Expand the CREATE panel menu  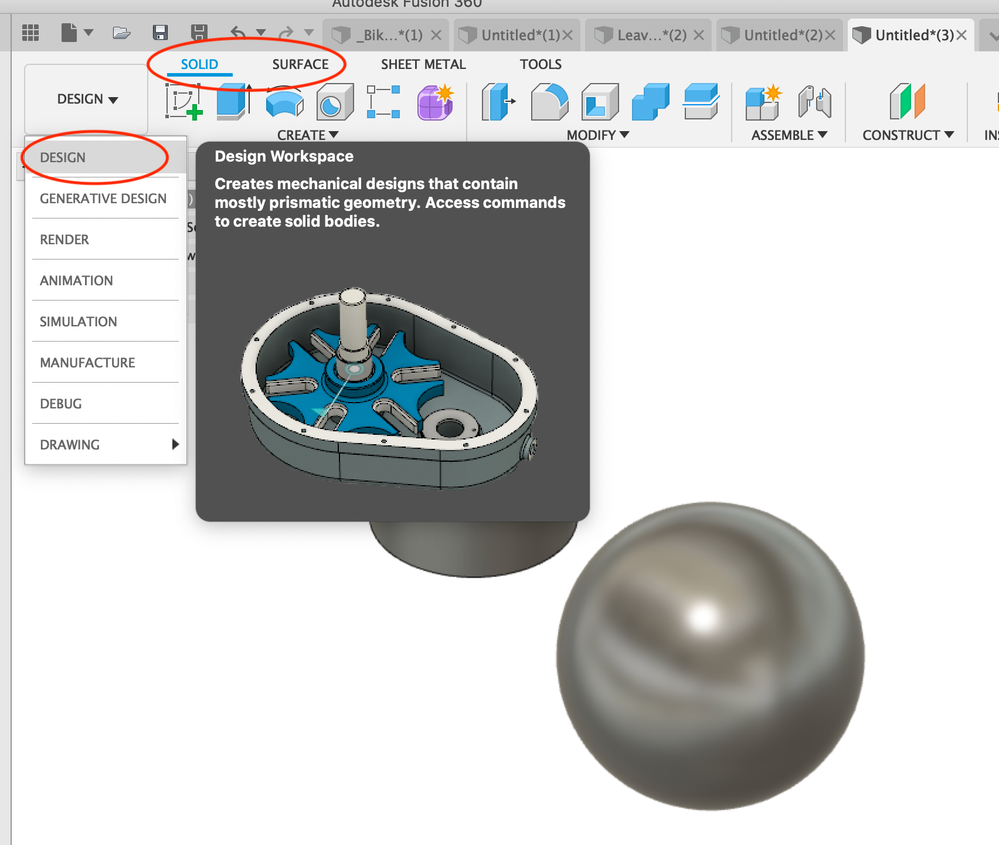(307, 135)
